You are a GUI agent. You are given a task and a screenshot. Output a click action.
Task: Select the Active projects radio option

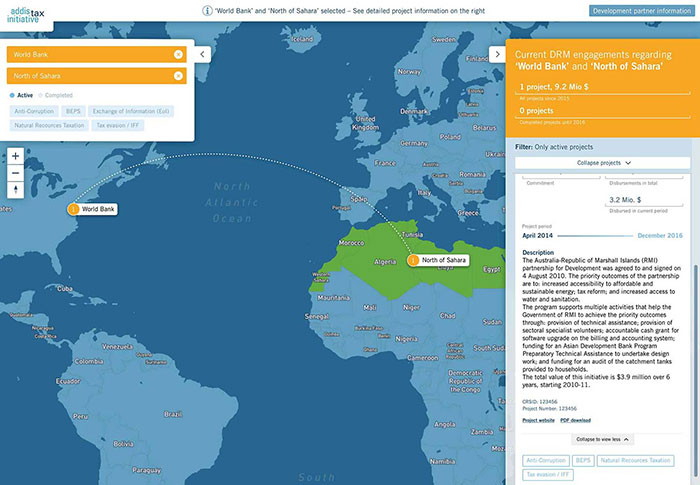coord(21,95)
